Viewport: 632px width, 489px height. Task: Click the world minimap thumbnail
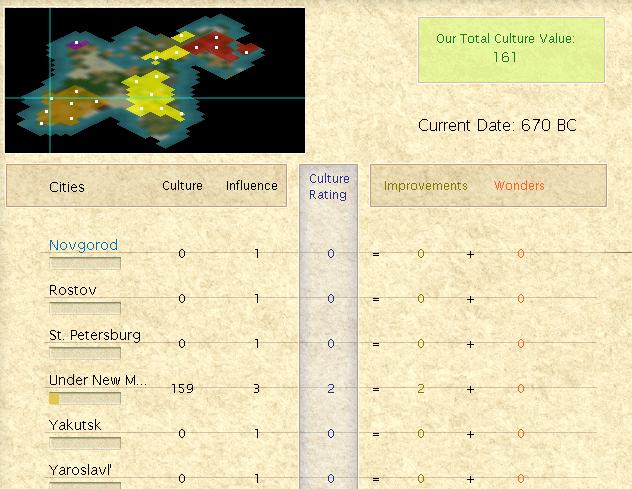[x=155, y=80]
